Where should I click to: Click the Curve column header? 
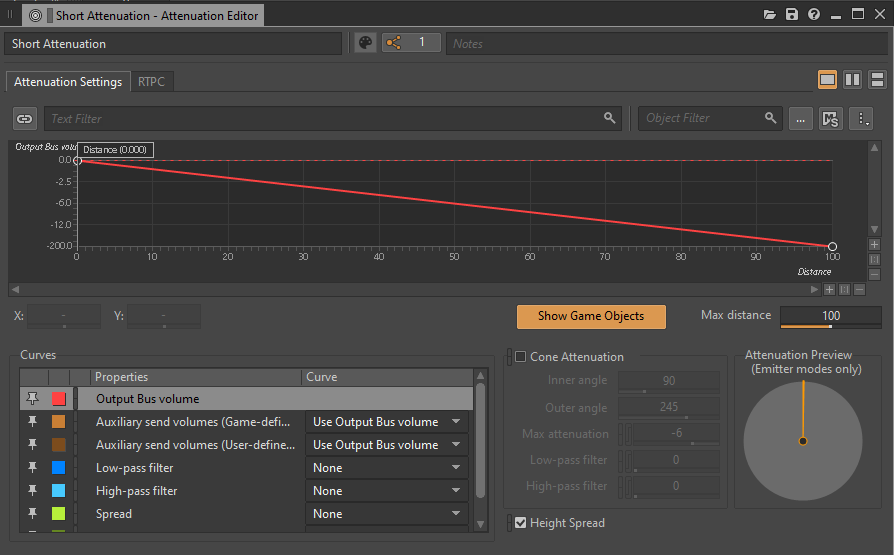click(x=387, y=376)
